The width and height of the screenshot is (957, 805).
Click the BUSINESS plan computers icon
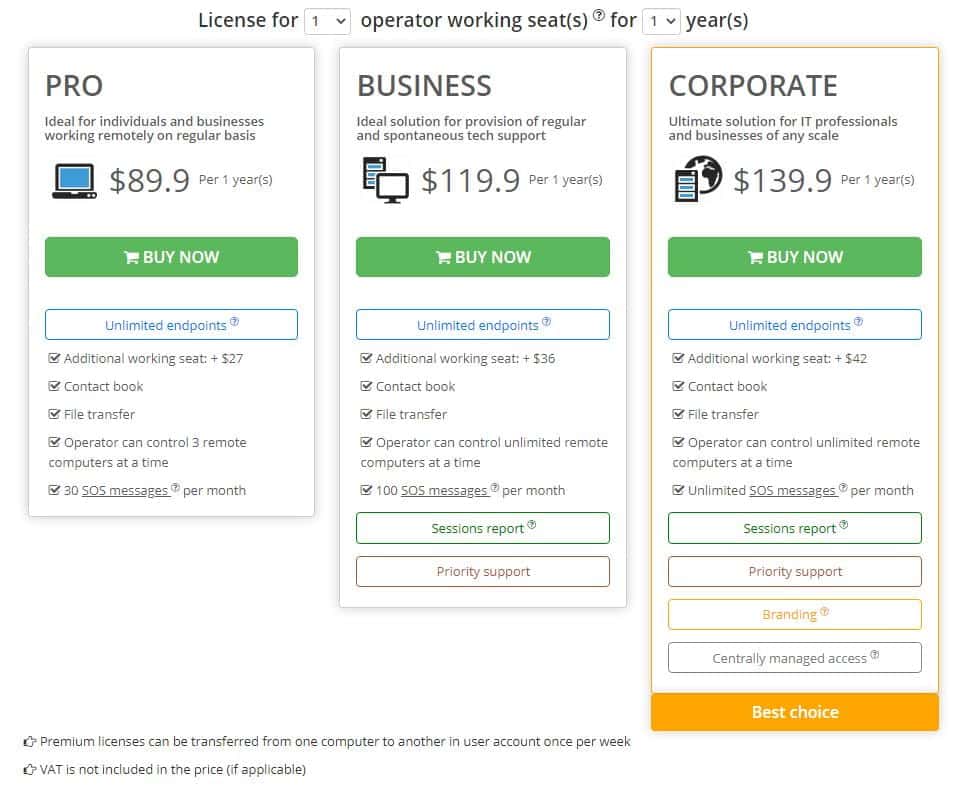pyautogui.click(x=385, y=181)
